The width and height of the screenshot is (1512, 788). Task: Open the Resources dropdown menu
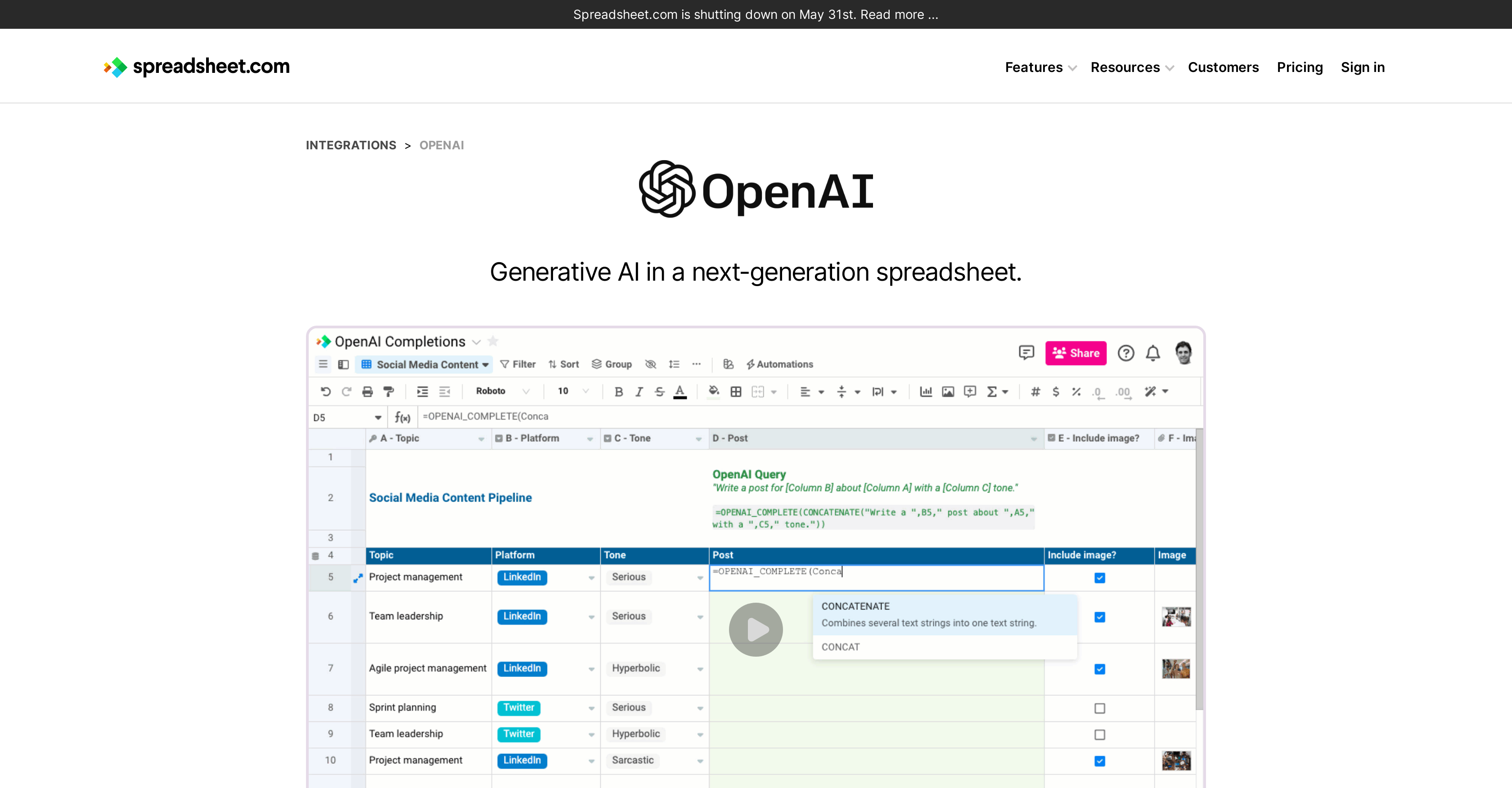click(1132, 67)
